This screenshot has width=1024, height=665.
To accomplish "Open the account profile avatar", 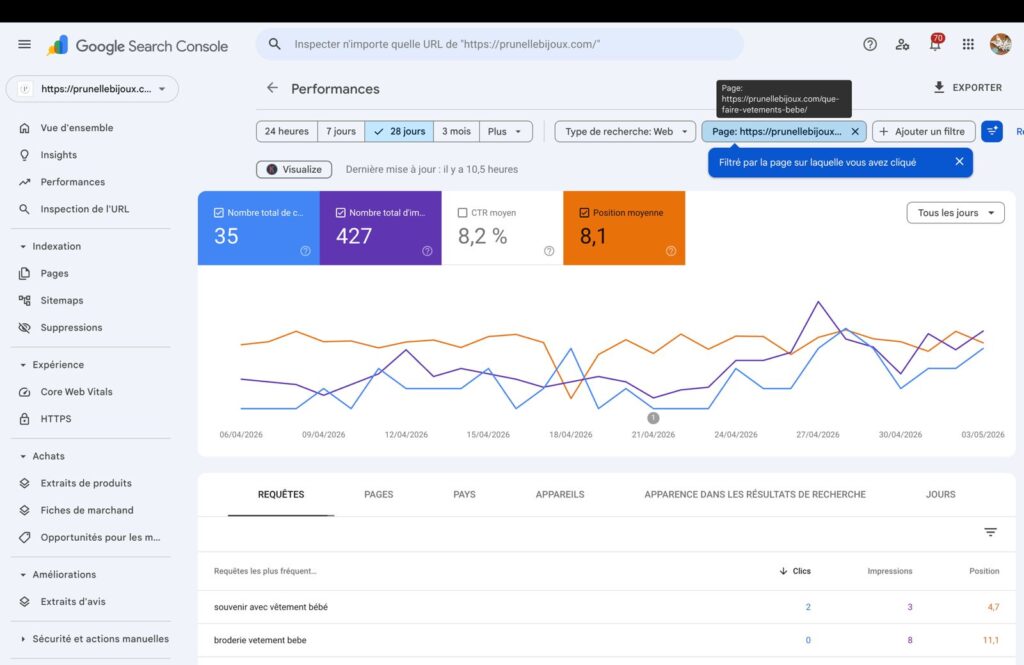I will pyautogui.click(x=1000, y=44).
